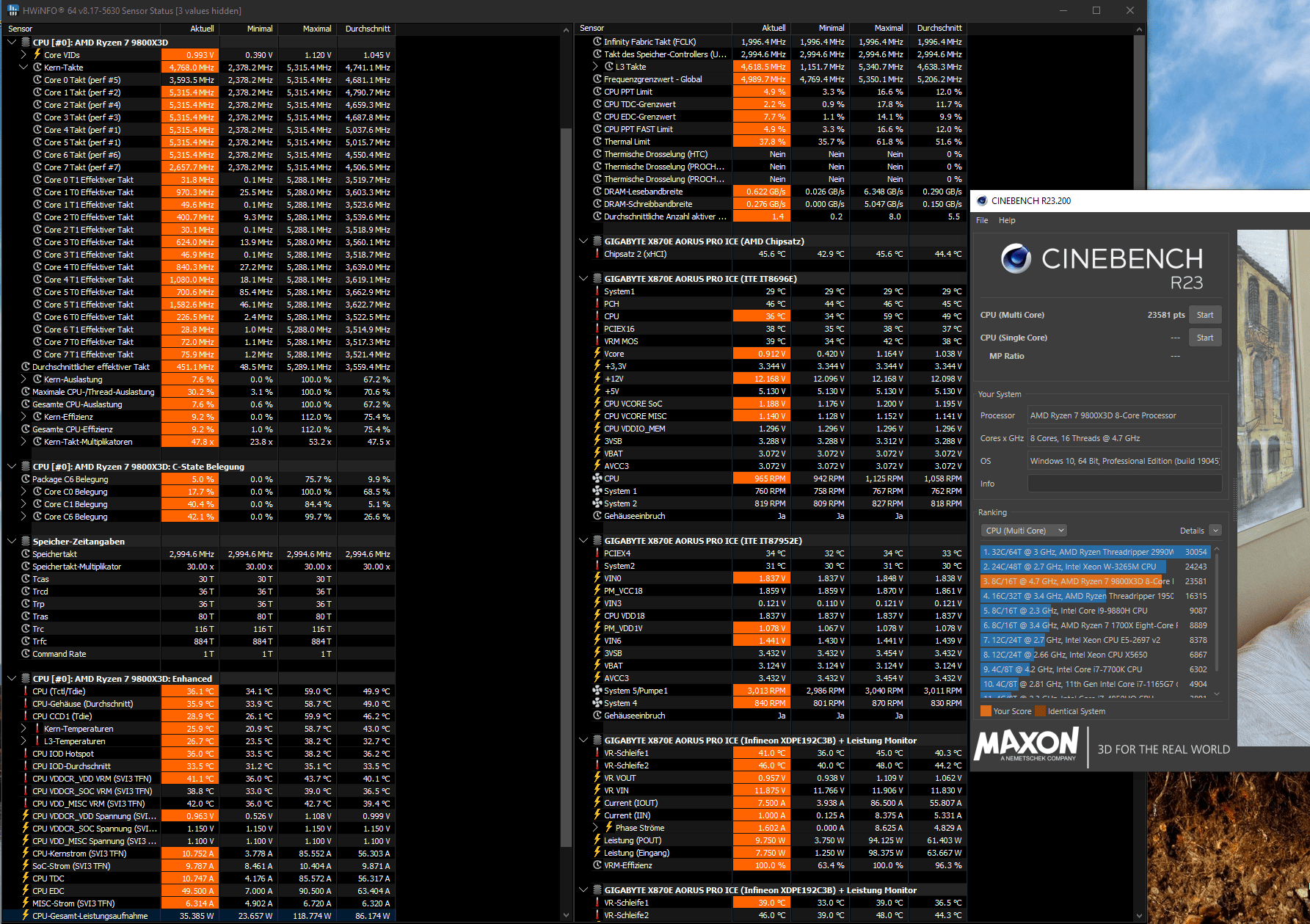Click the orange Your Score legend swatch
Screen dimensions: 1310x924
(x=986, y=711)
